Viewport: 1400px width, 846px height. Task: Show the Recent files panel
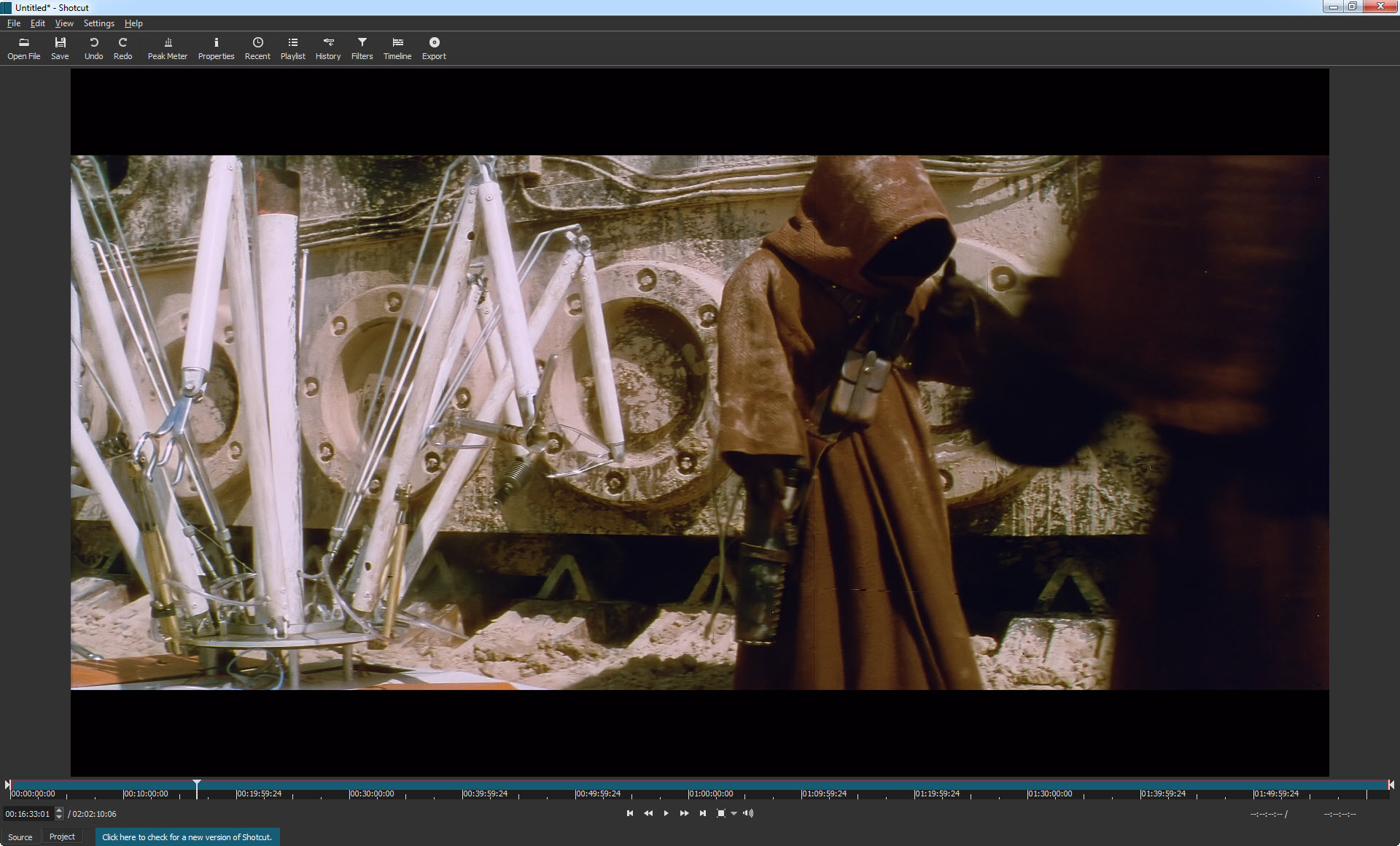[257, 48]
